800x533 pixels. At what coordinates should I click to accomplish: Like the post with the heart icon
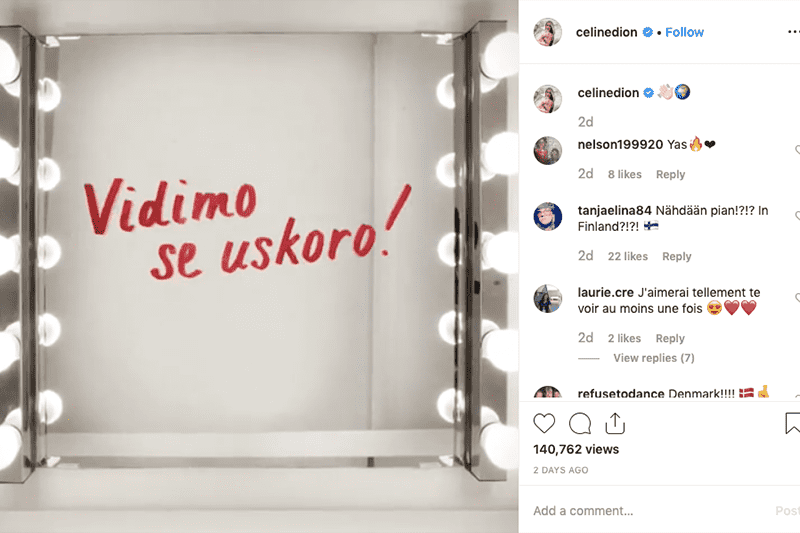pos(544,424)
